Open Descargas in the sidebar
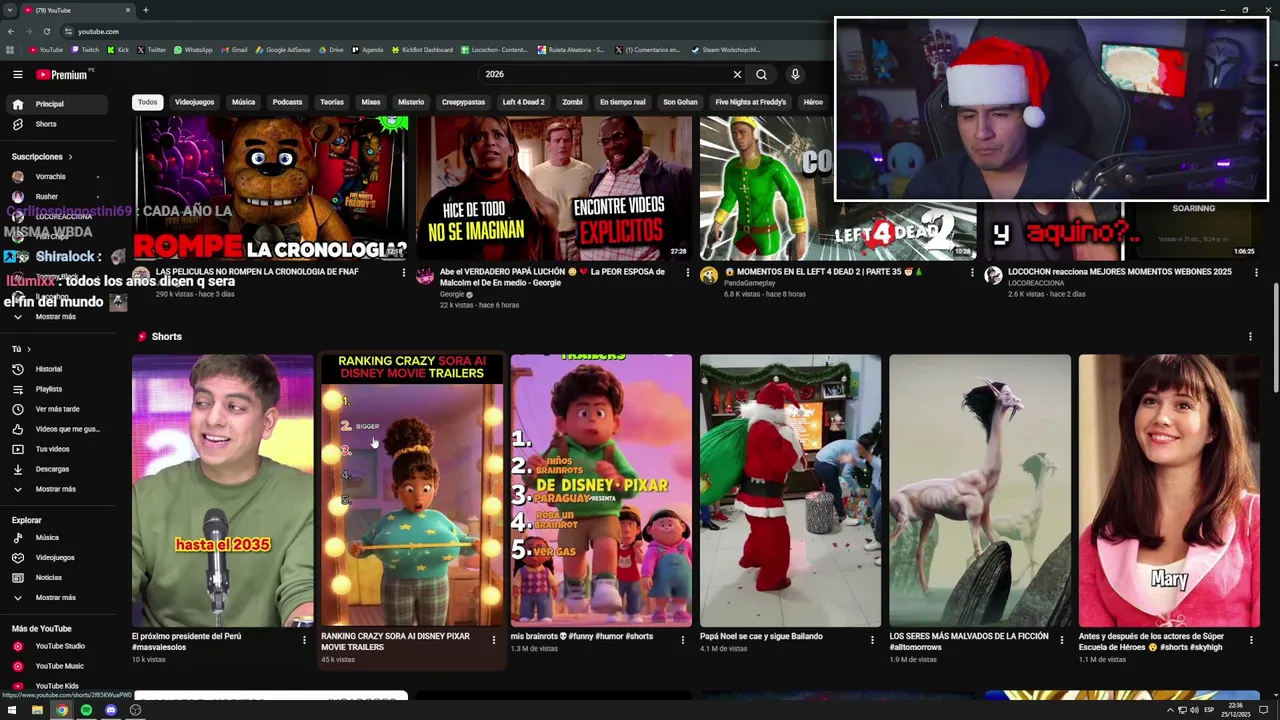The image size is (1280, 720). pyautogui.click(x=60, y=469)
